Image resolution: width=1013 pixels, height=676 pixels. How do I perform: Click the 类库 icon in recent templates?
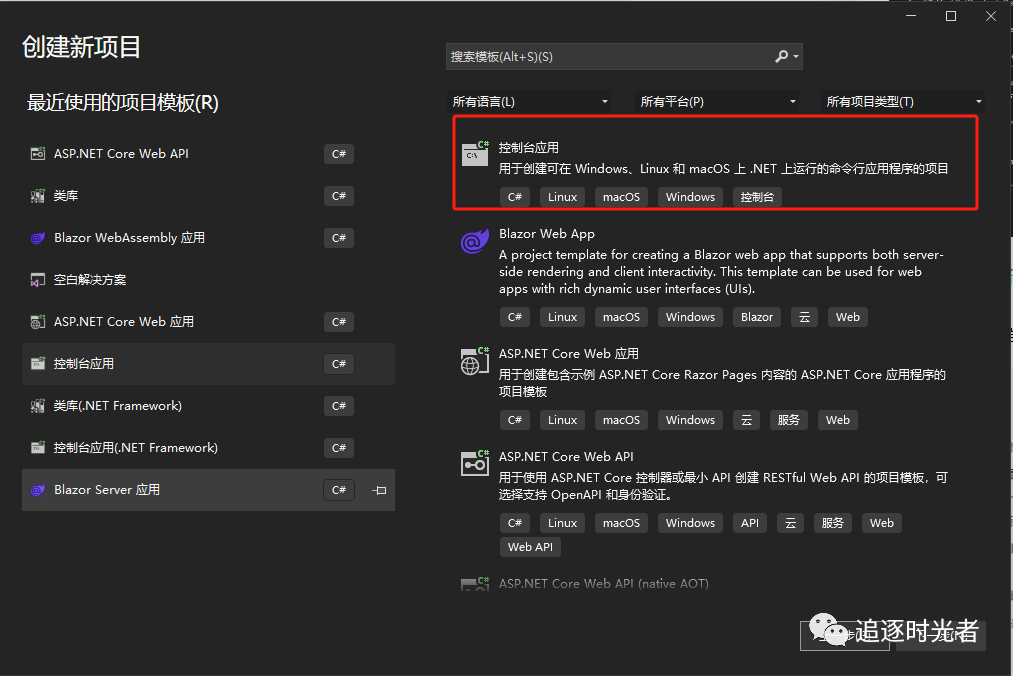pos(38,196)
